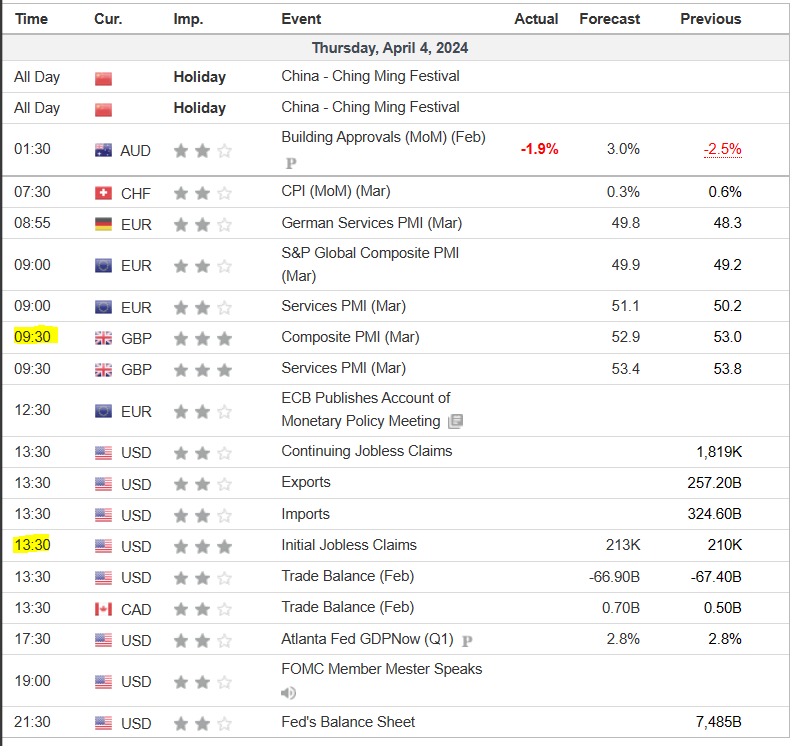The image size is (797, 746).
Task: Click the Australian flag icon in AUD row
Action: [103, 151]
